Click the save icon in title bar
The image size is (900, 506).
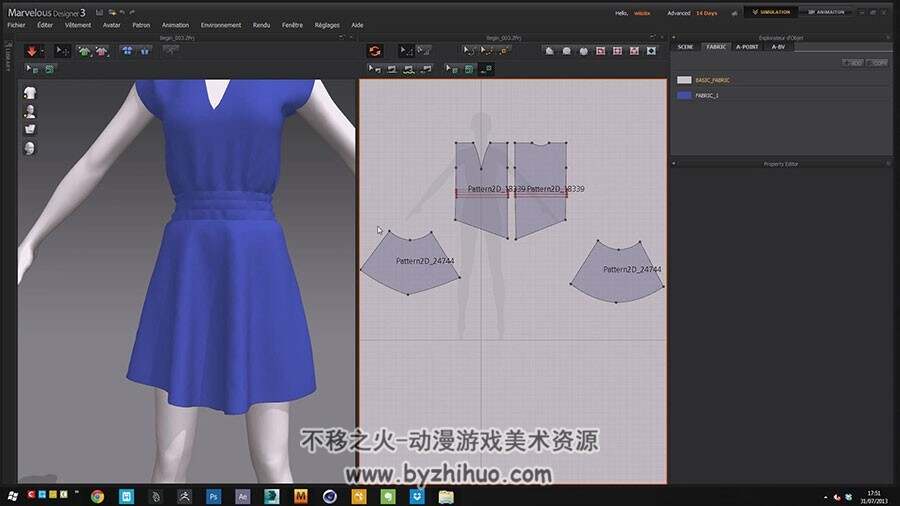coord(99,12)
